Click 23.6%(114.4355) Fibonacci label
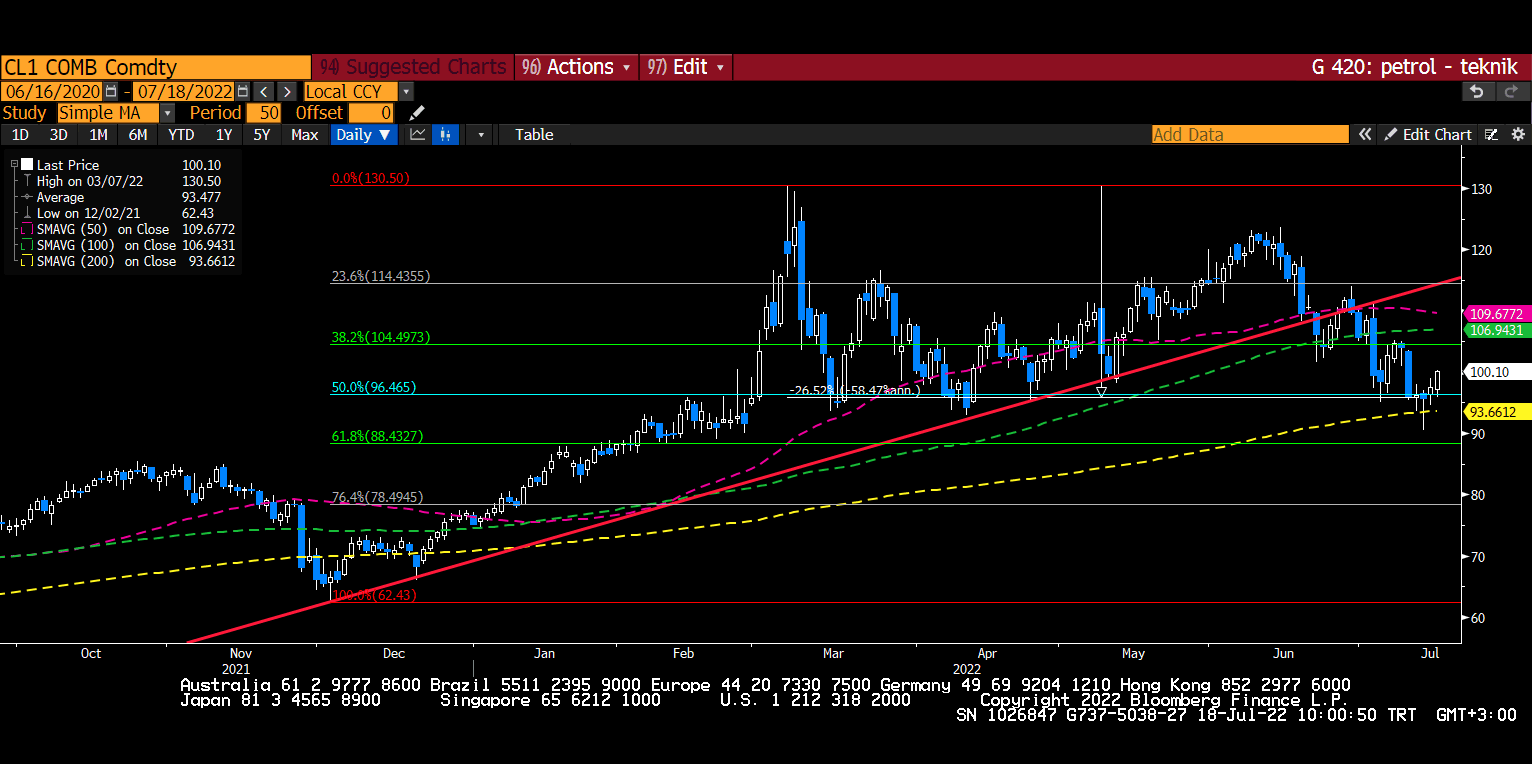This screenshot has width=1532, height=764. tap(381, 276)
